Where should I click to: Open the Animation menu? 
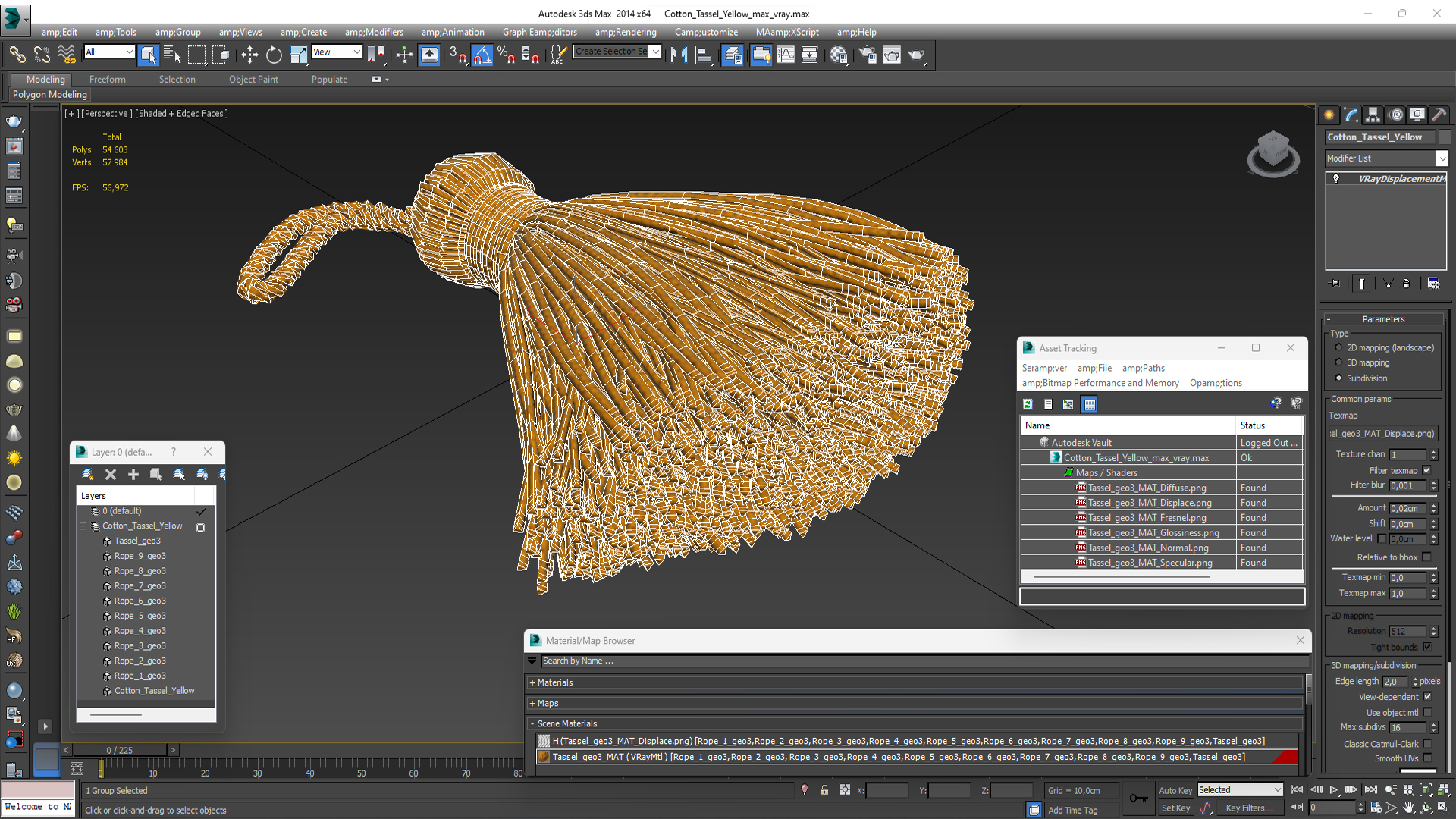(x=453, y=32)
